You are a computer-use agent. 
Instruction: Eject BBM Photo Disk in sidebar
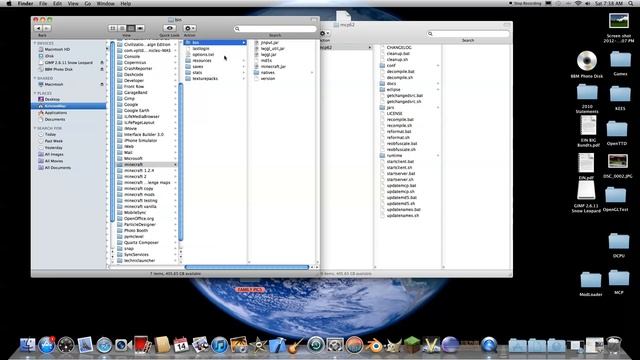(x=102, y=69)
